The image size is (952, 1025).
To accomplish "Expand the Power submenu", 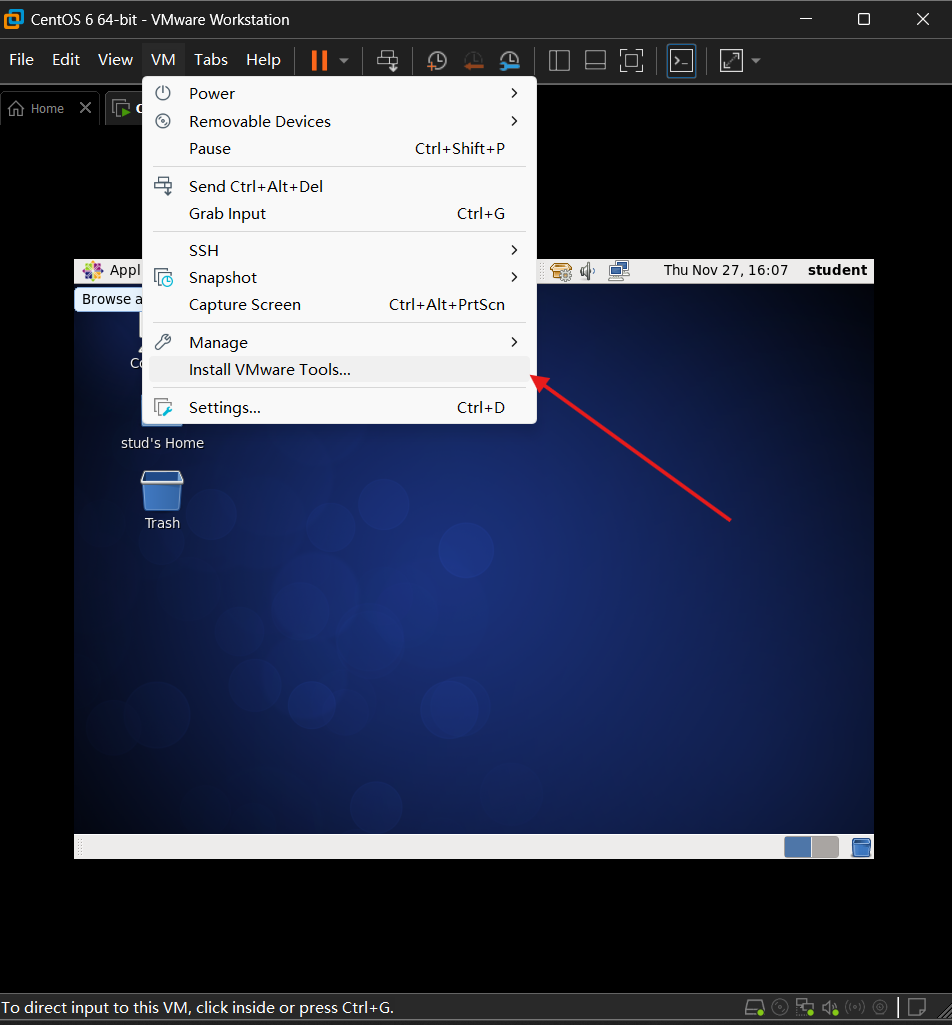I will click(x=339, y=93).
